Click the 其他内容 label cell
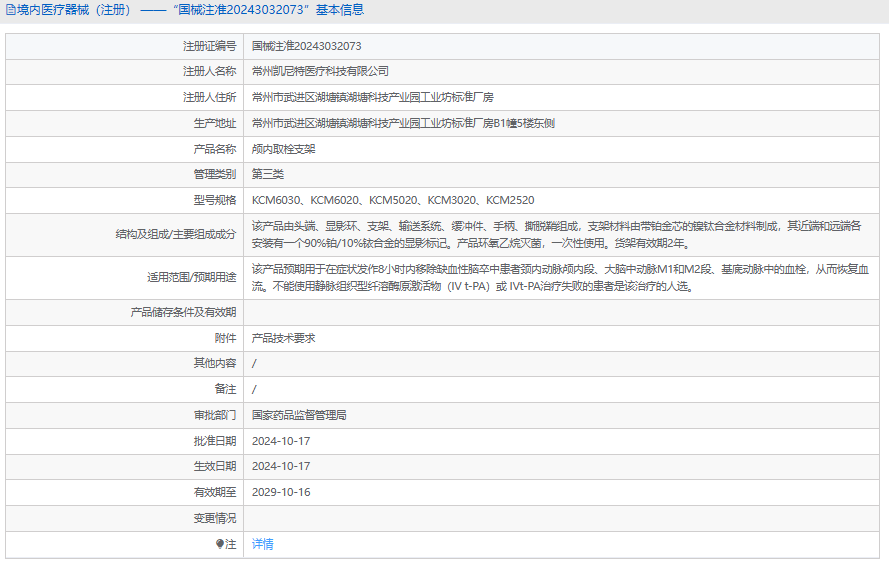Screen dimensions: 889x564 click(x=125, y=363)
